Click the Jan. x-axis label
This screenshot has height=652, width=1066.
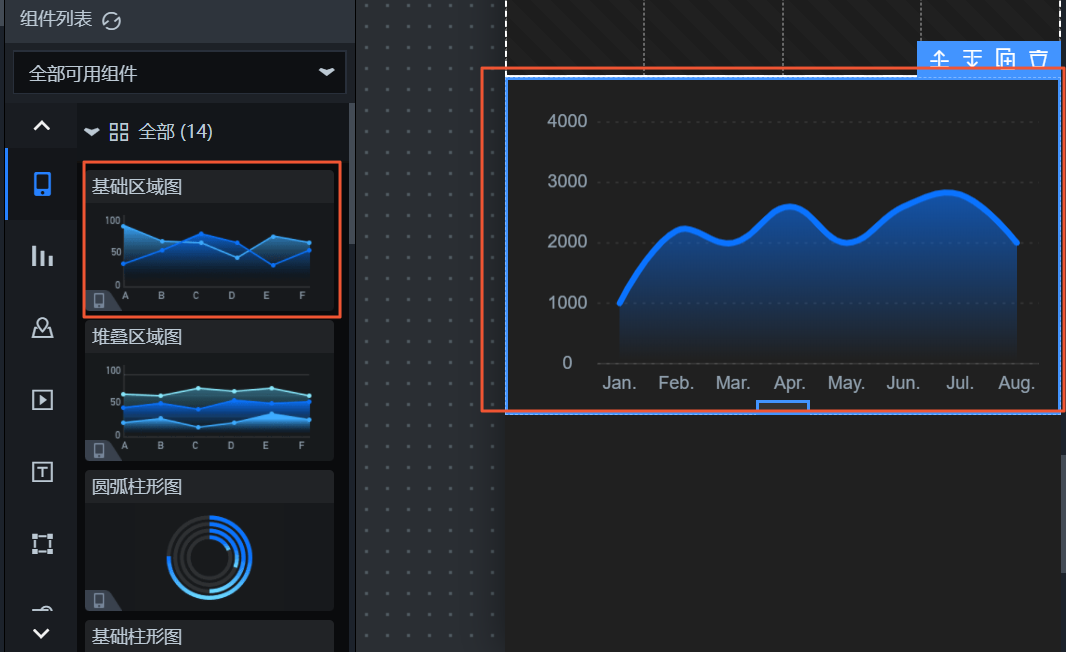[x=619, y=383]
